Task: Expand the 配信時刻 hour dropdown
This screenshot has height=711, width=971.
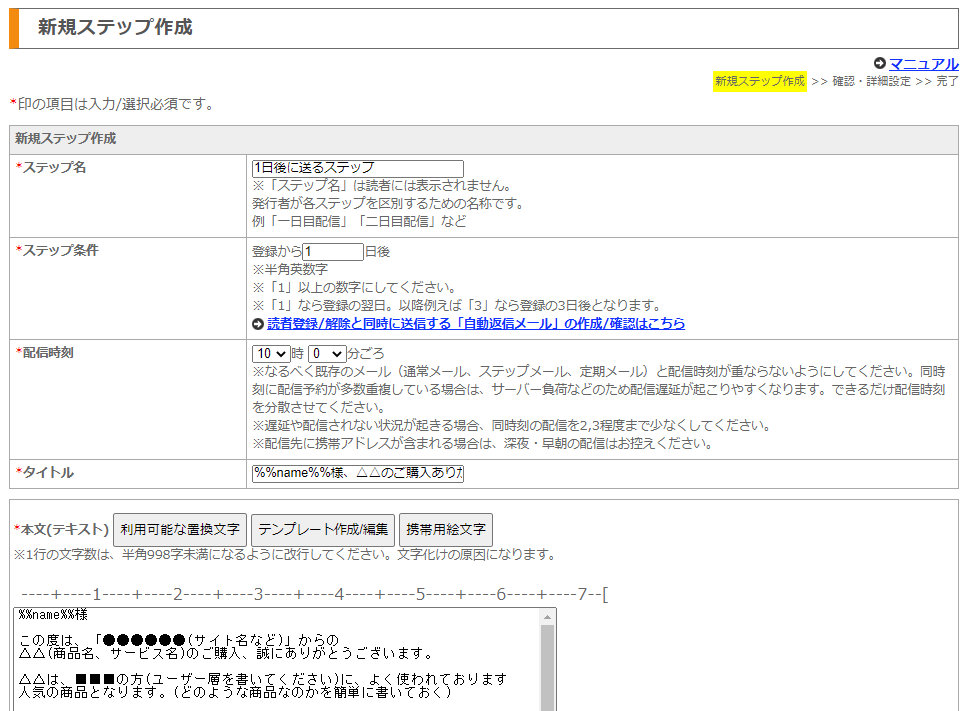Action: click(271, 354)
